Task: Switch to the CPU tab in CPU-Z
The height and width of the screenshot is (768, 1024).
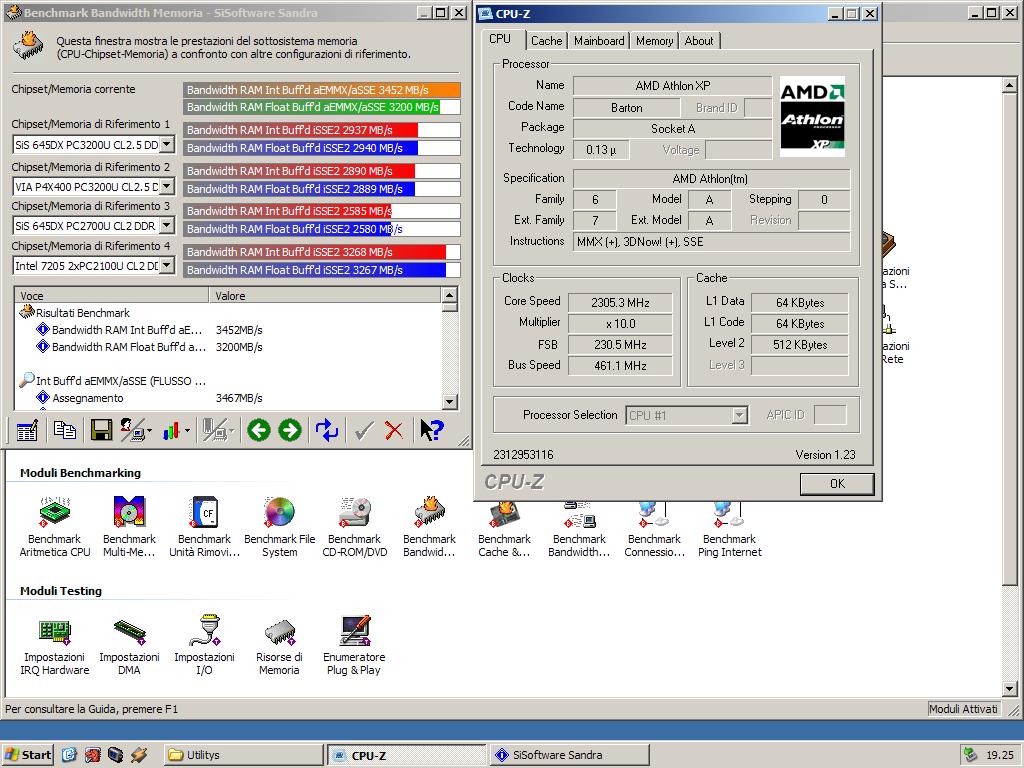Action: 500,39
